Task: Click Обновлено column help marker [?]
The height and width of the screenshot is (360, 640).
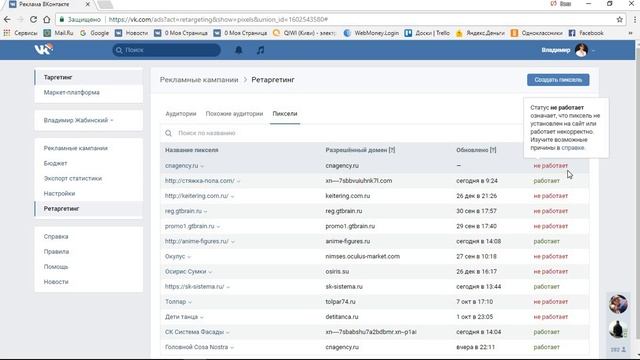Action: coord(493,150)
